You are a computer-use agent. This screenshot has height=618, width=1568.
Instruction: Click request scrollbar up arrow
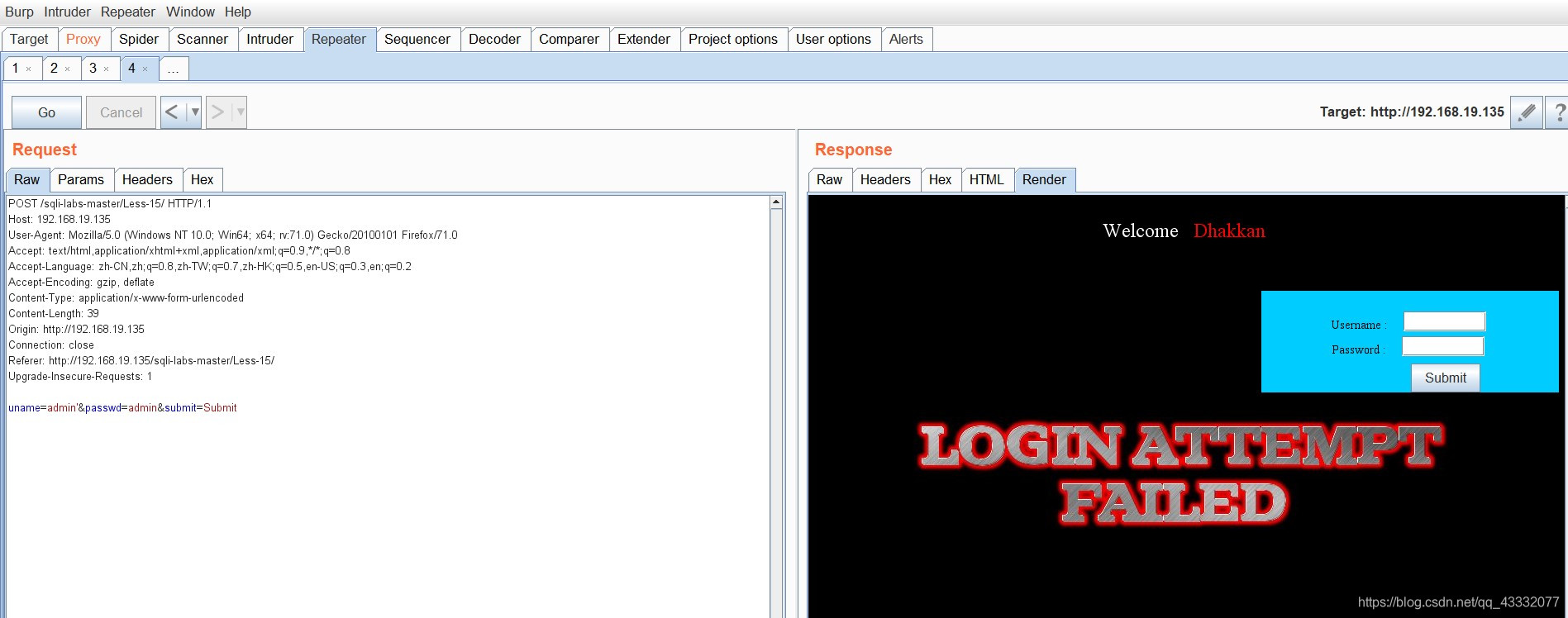pos(776,202)
